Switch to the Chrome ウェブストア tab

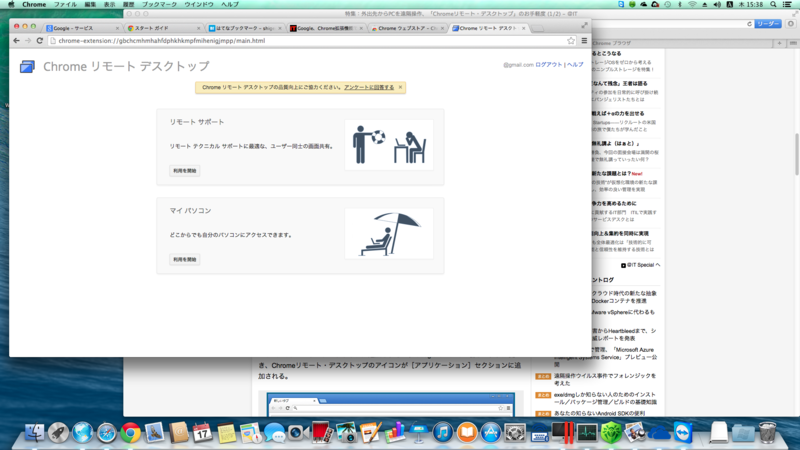pos(408,28)
